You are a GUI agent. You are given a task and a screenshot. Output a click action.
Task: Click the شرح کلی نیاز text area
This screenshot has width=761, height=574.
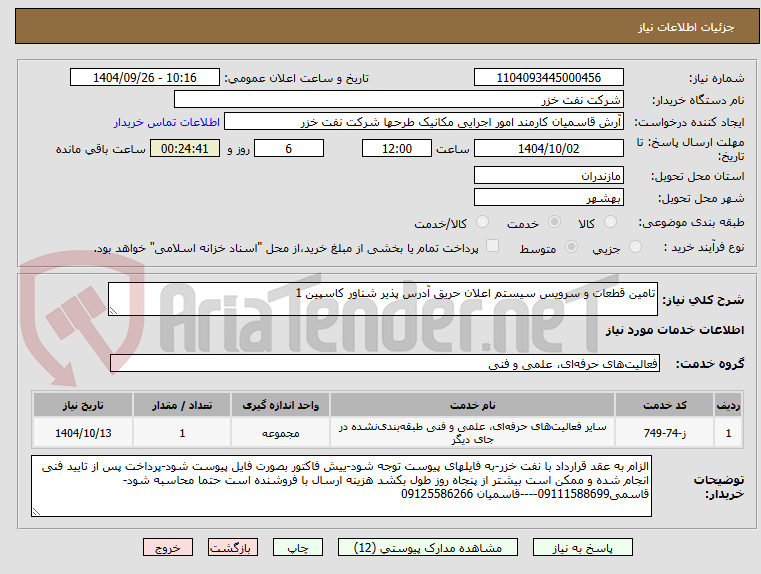point(382,299)
